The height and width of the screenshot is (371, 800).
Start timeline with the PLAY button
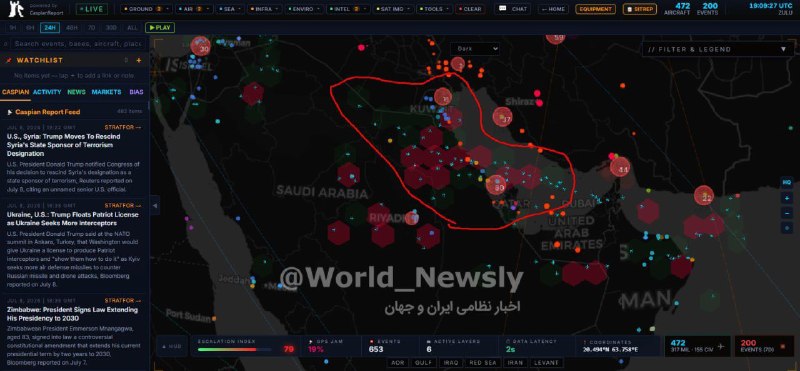click(x=160, y=28)
